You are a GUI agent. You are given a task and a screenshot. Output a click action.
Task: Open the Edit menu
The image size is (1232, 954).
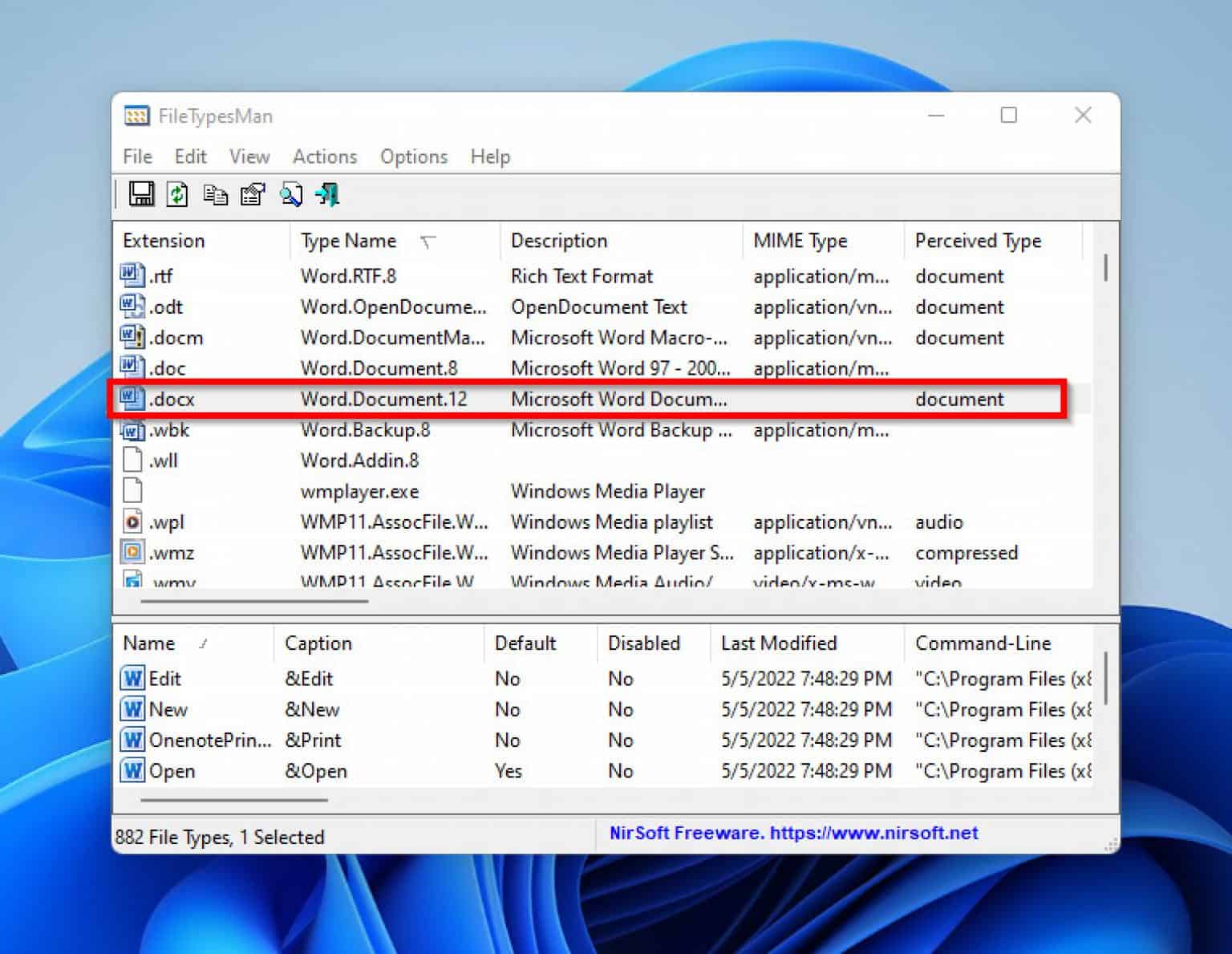(189, 156)
